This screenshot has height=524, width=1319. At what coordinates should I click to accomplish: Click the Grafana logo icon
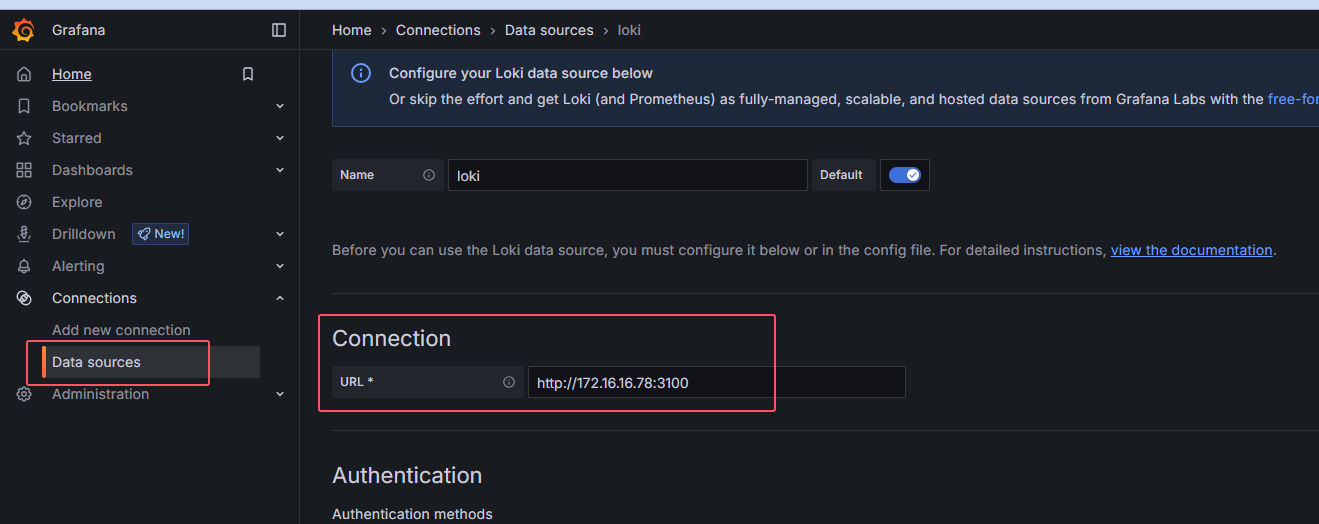[23, 30]
